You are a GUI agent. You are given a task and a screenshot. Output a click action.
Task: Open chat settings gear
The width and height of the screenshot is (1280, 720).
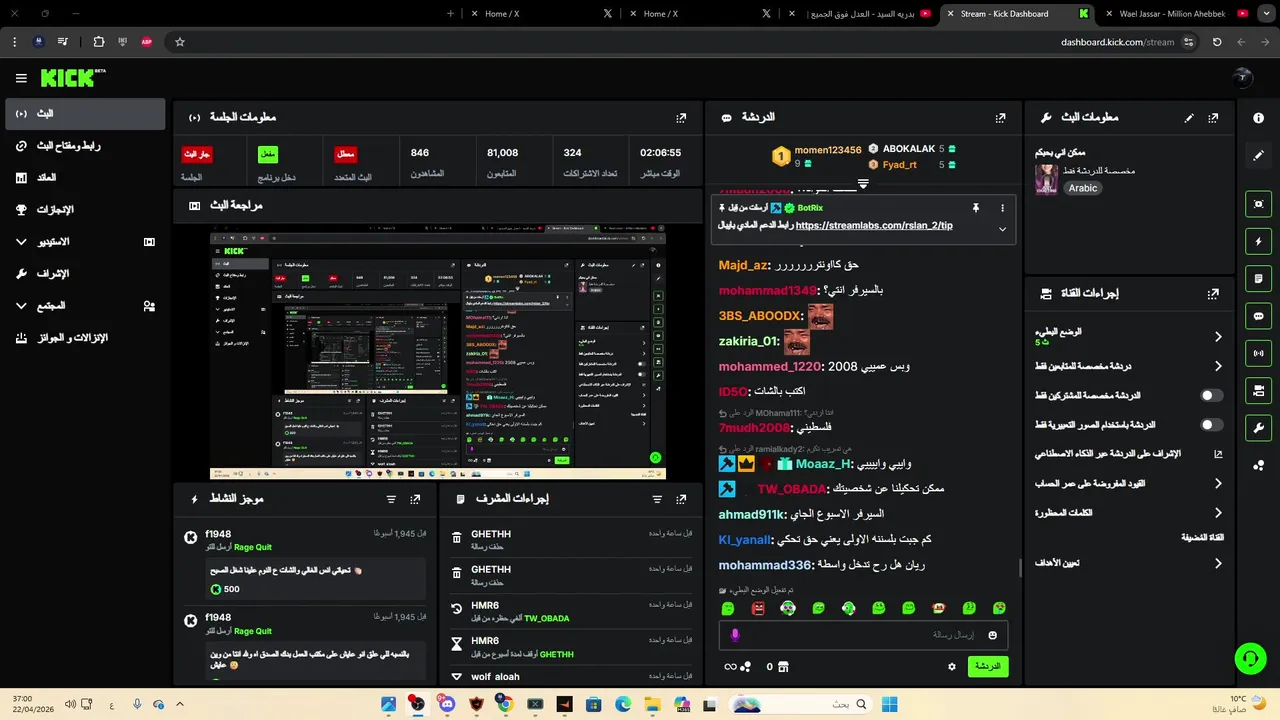click(952, 667)
